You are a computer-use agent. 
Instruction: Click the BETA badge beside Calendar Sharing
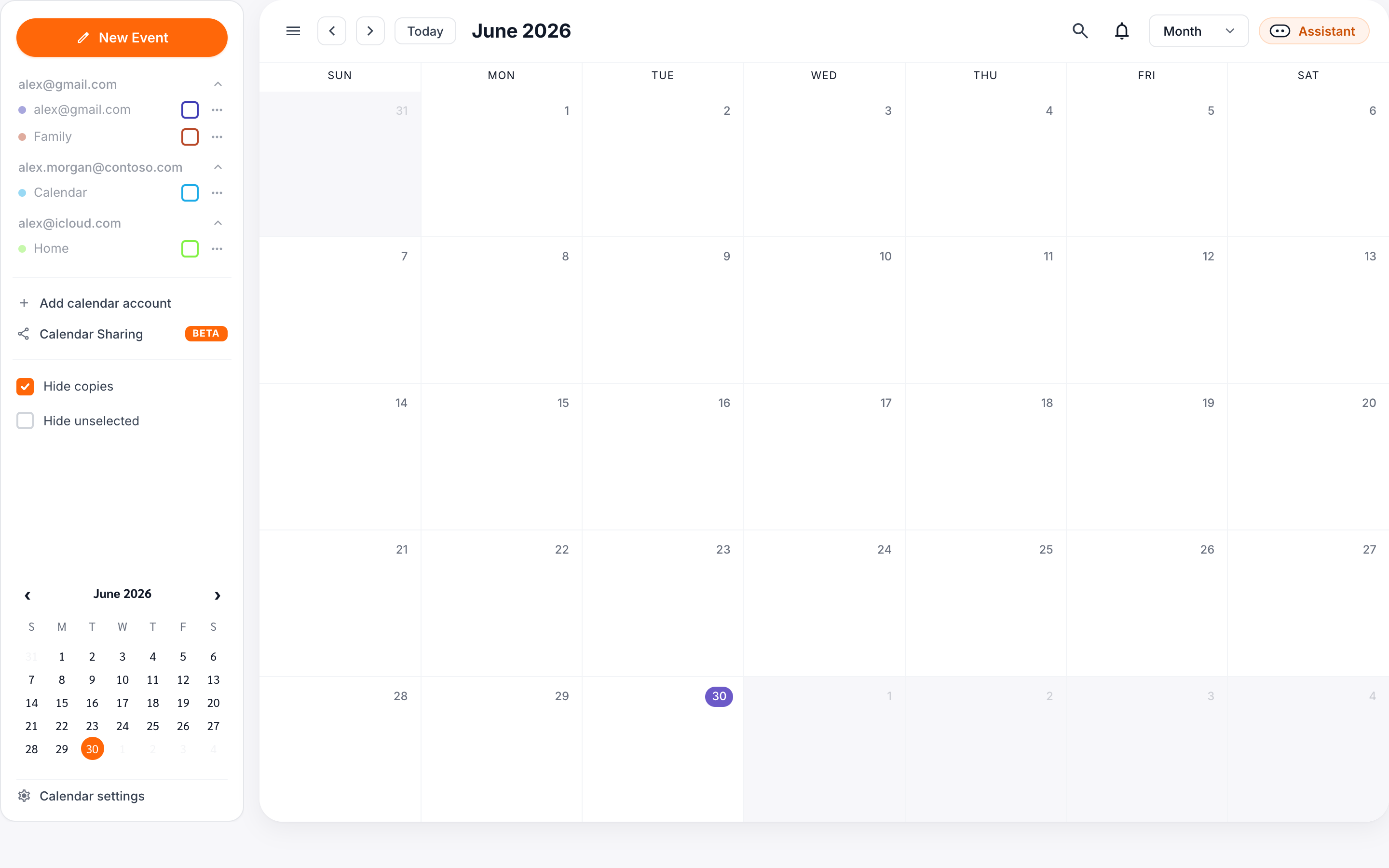click(206, 334)
